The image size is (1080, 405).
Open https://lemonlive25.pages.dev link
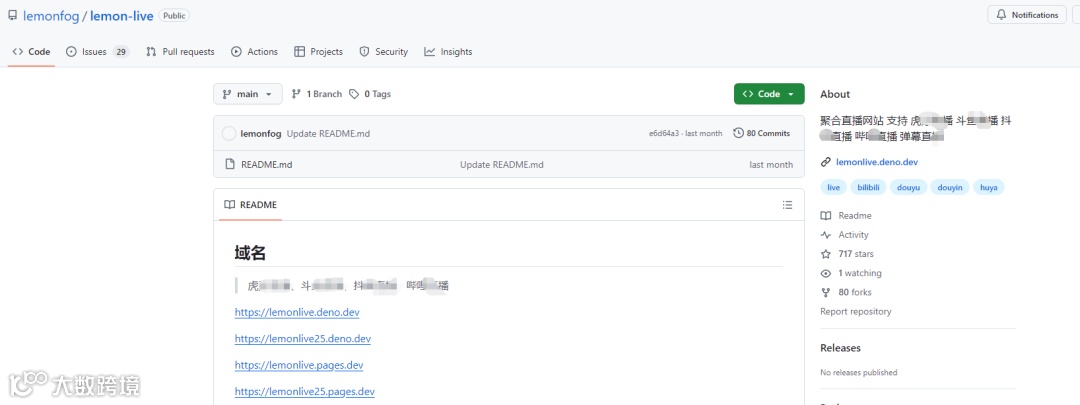[x=304, y=392]
